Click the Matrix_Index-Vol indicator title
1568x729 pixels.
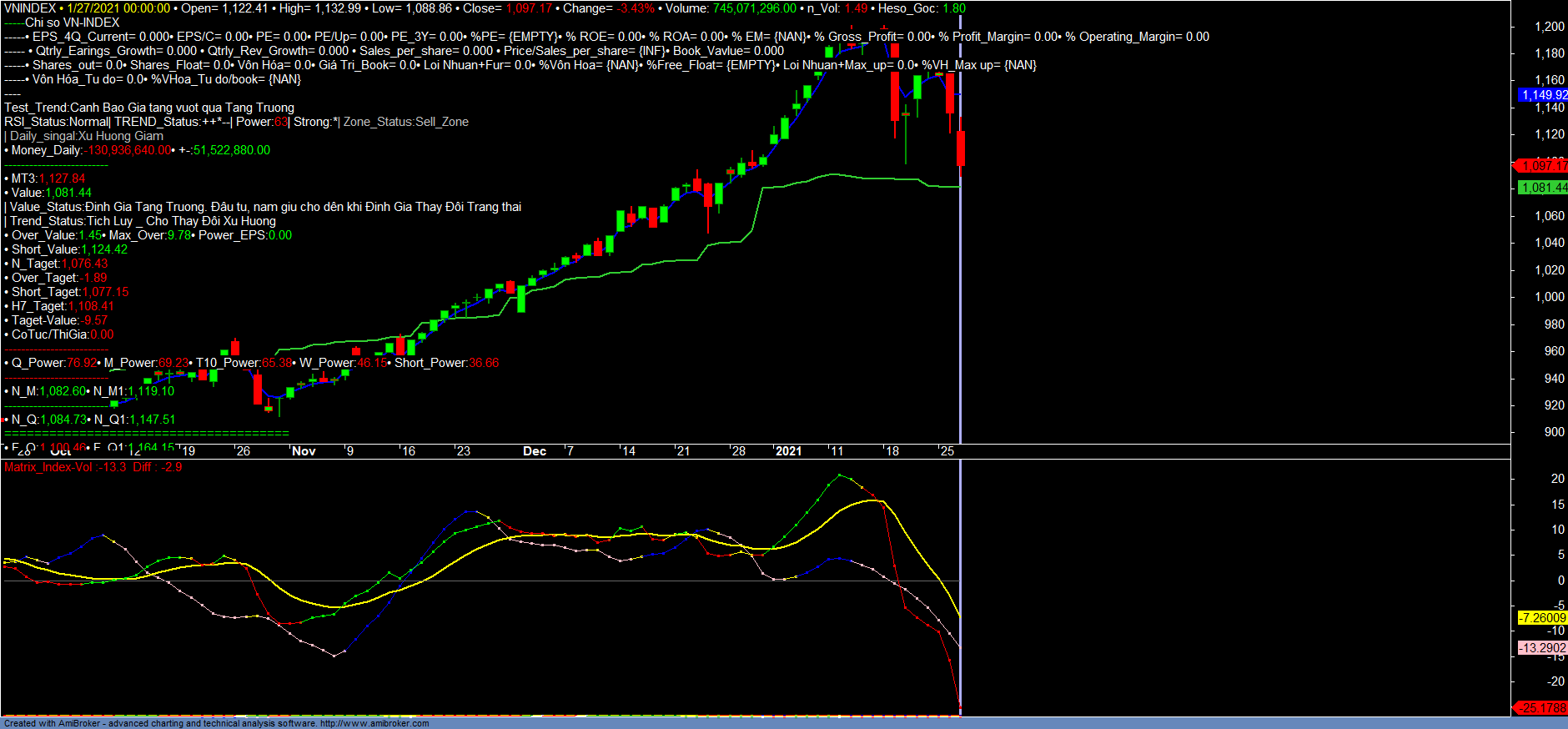click(48, 467)
